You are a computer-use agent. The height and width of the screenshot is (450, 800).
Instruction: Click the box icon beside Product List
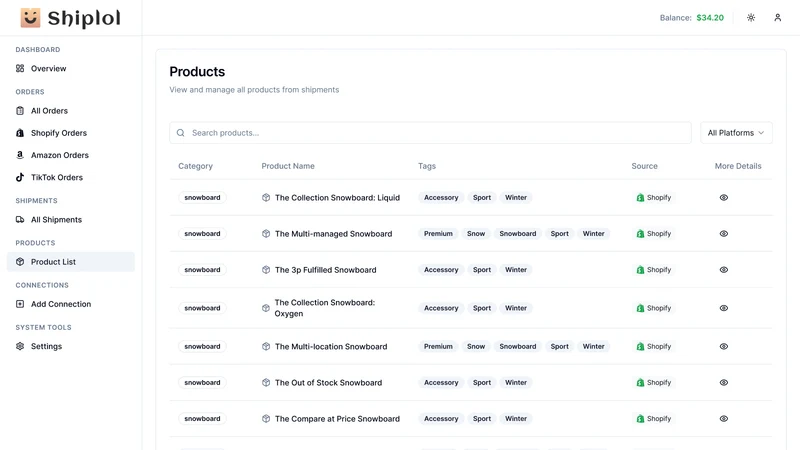[20, 262]
